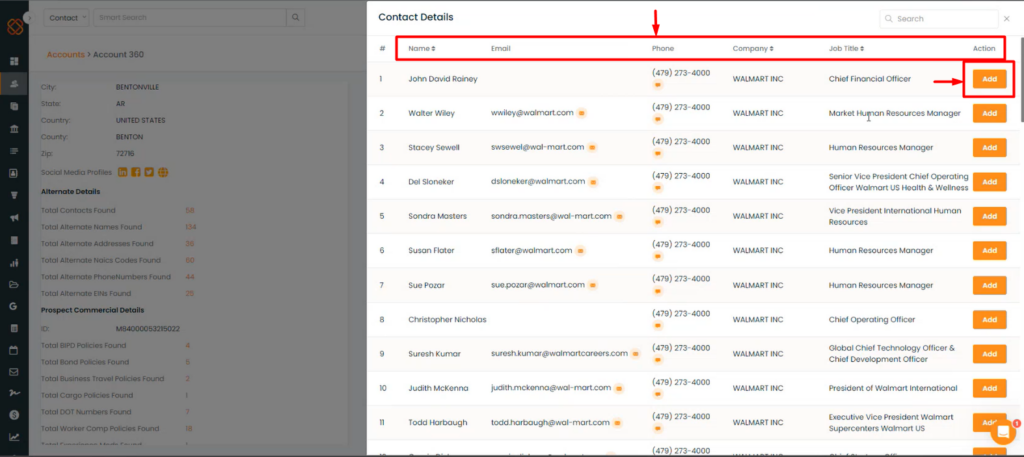Sort table by Job Title column

(846, 48)
